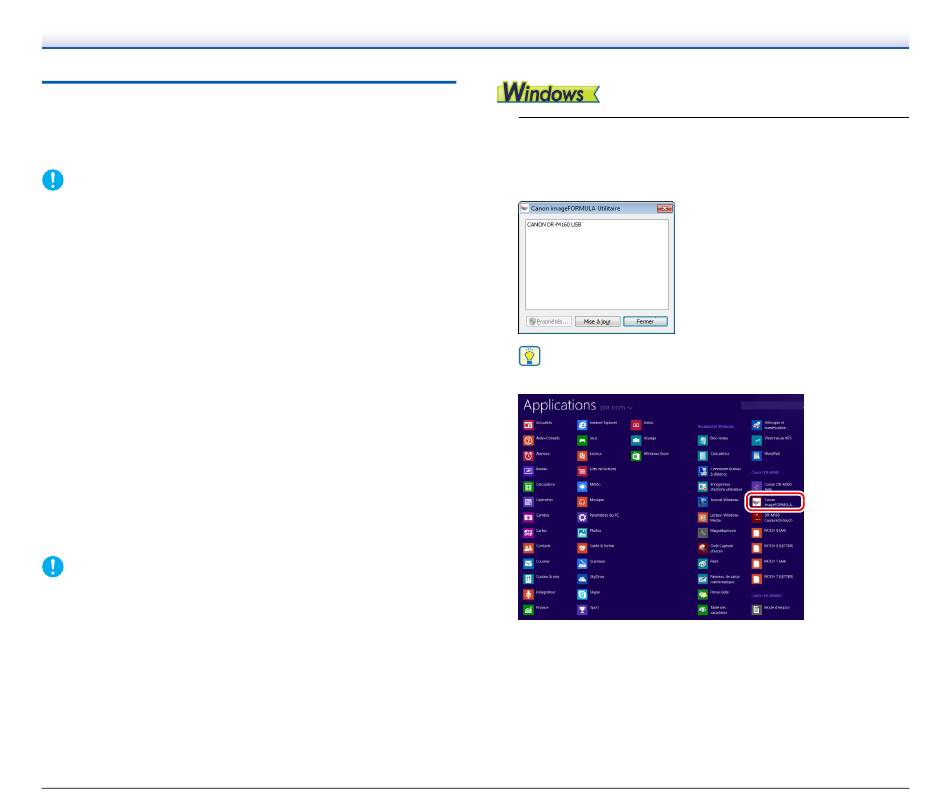This screenshot has width=950, height=806.
Task: Open the Scanneur app
Action: click(591, 564)
